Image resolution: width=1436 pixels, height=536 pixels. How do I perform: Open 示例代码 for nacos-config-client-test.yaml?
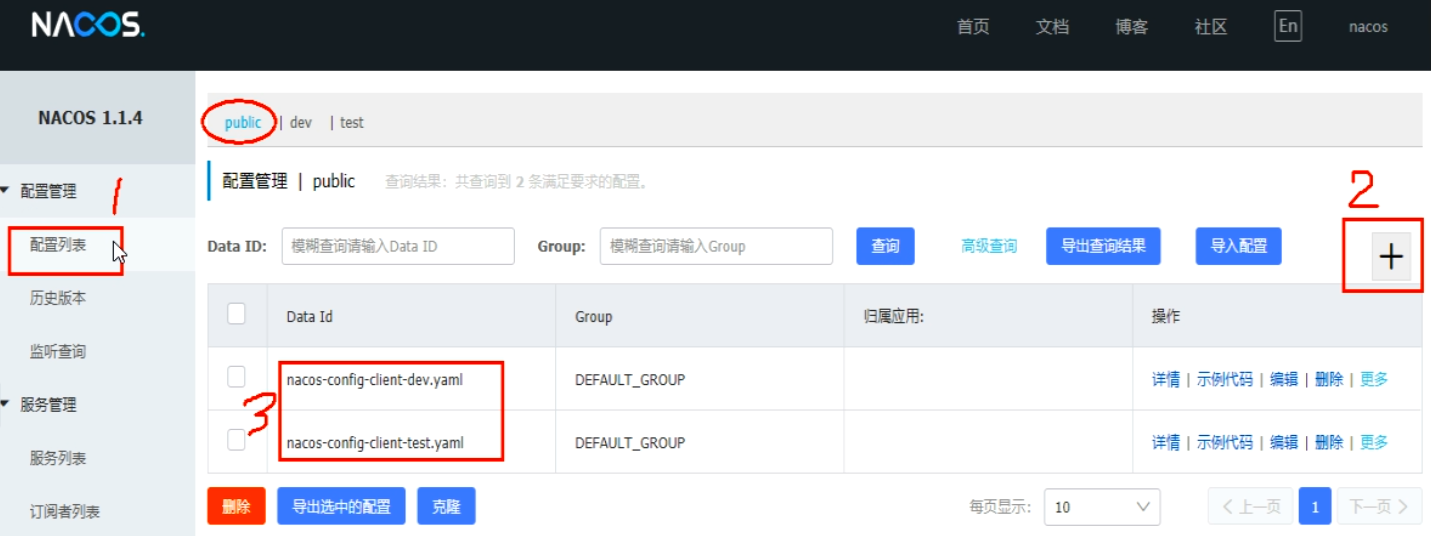(1225, 442)
